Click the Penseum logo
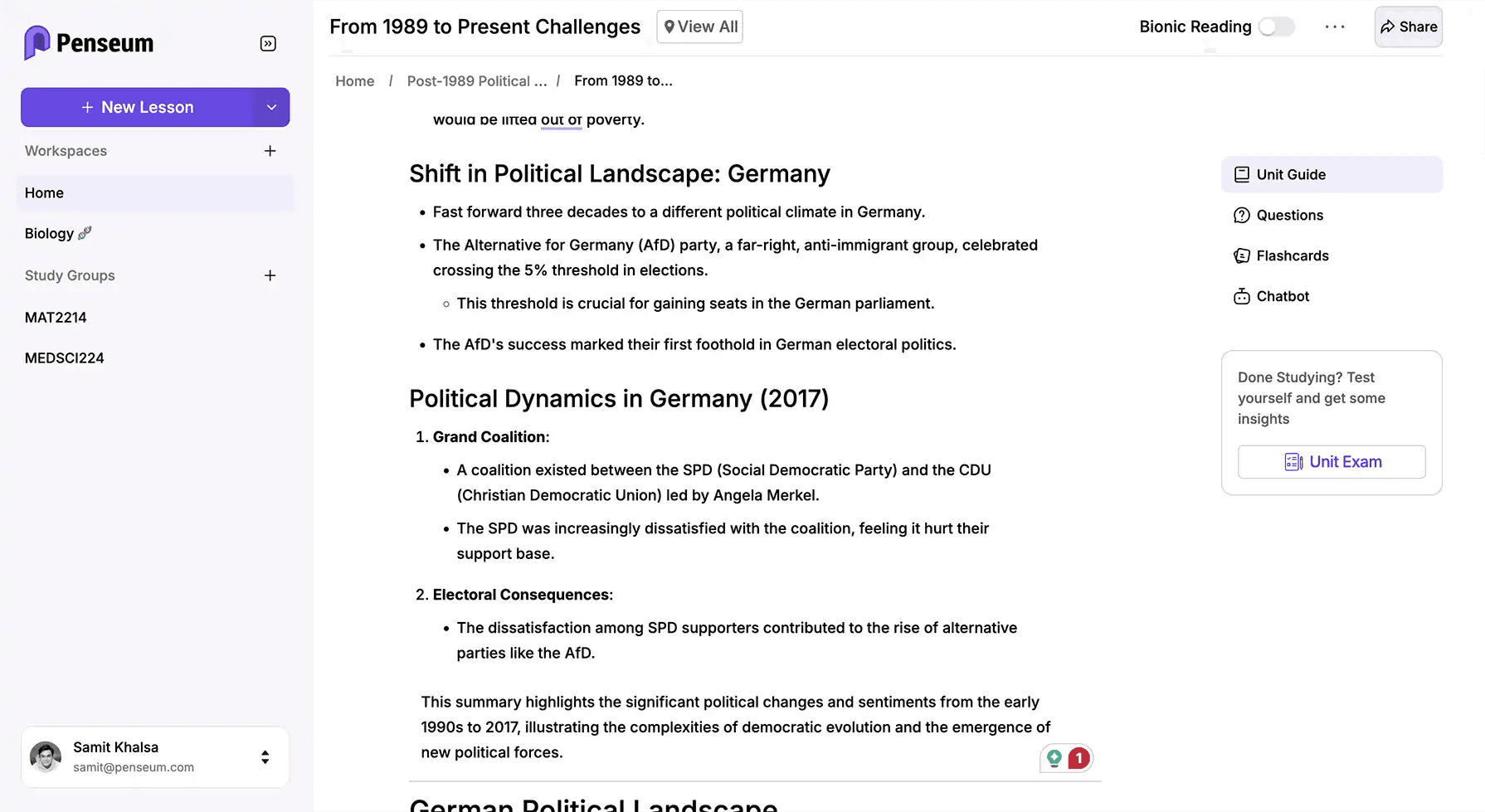1485x812 pixels. [x=89, y=42]
